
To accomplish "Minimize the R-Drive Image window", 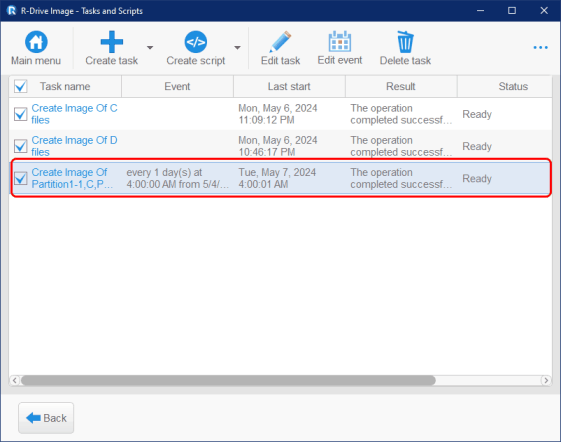I will pos(480,11).
